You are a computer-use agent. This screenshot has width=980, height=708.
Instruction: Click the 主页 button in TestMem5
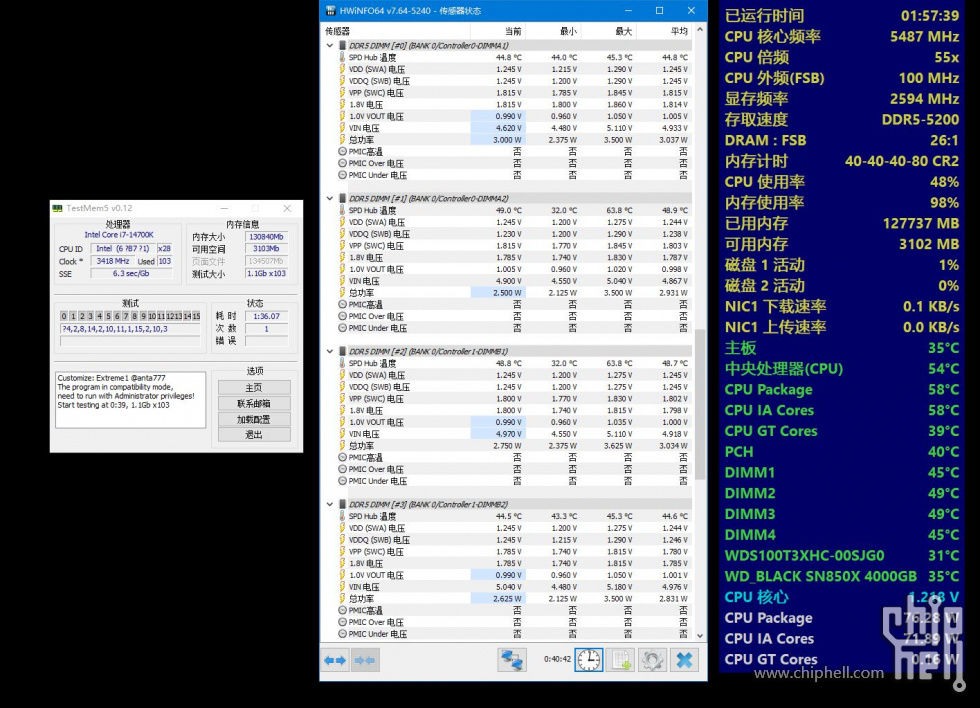point(254,387)
